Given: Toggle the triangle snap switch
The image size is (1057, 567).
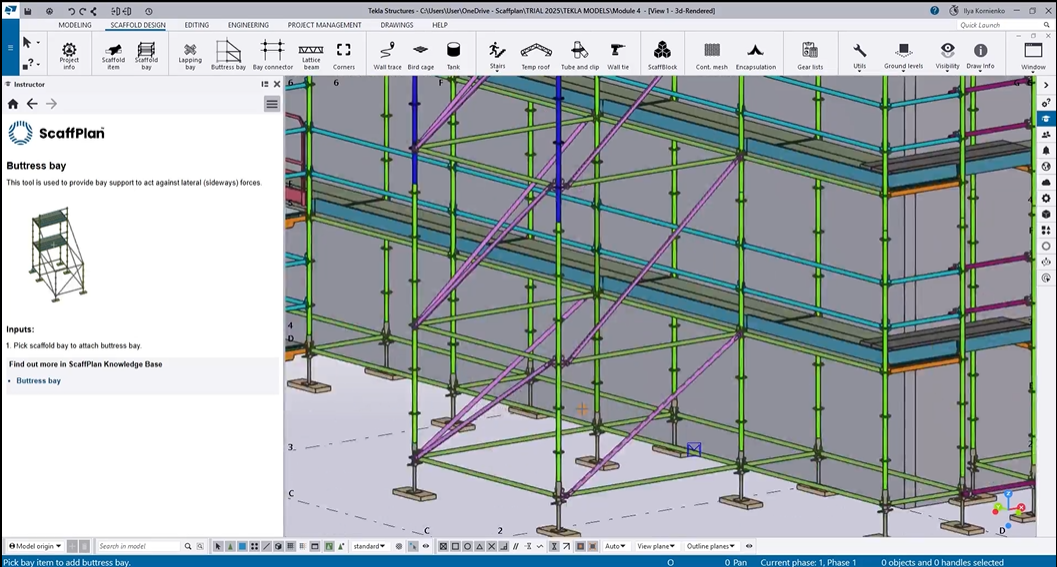Looking at the screenshot, I should [x=479, y=546].
